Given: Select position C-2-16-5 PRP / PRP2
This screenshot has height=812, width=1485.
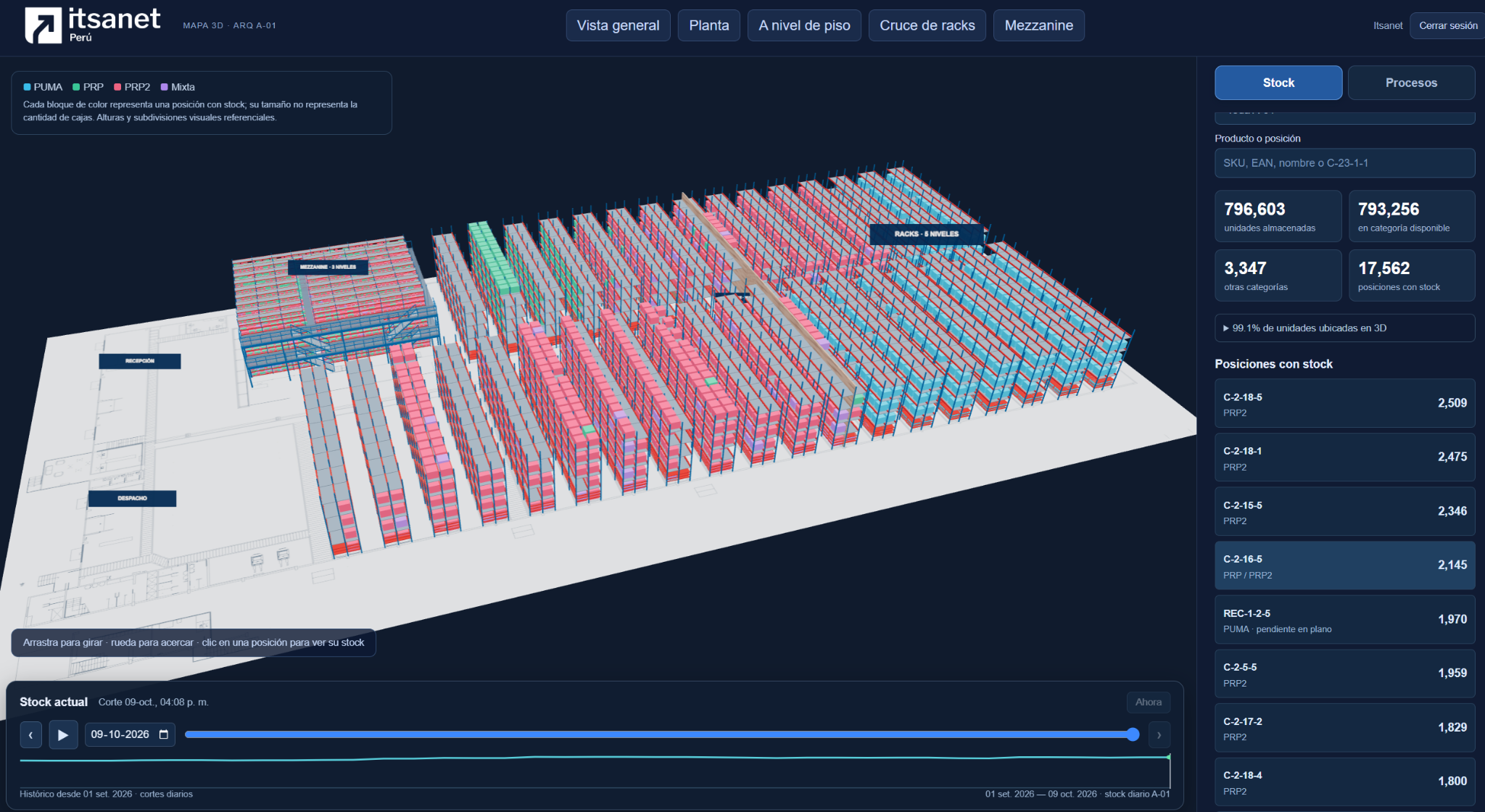Looking at the screenshot, I should point(1344,565).
